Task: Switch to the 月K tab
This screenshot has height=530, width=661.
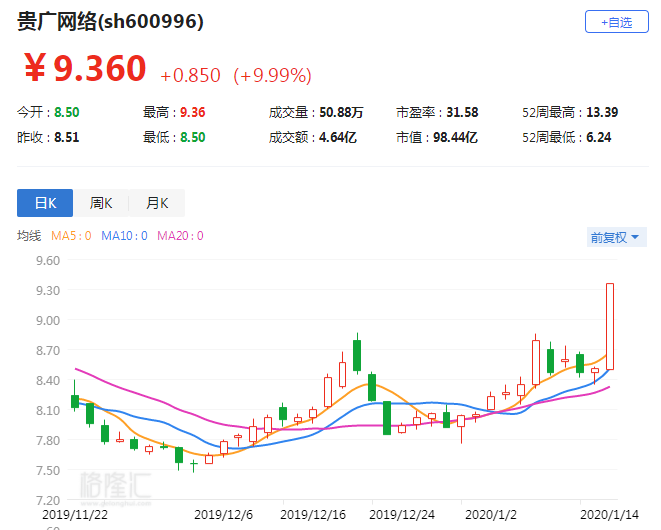Action: (x=157, y=203)
